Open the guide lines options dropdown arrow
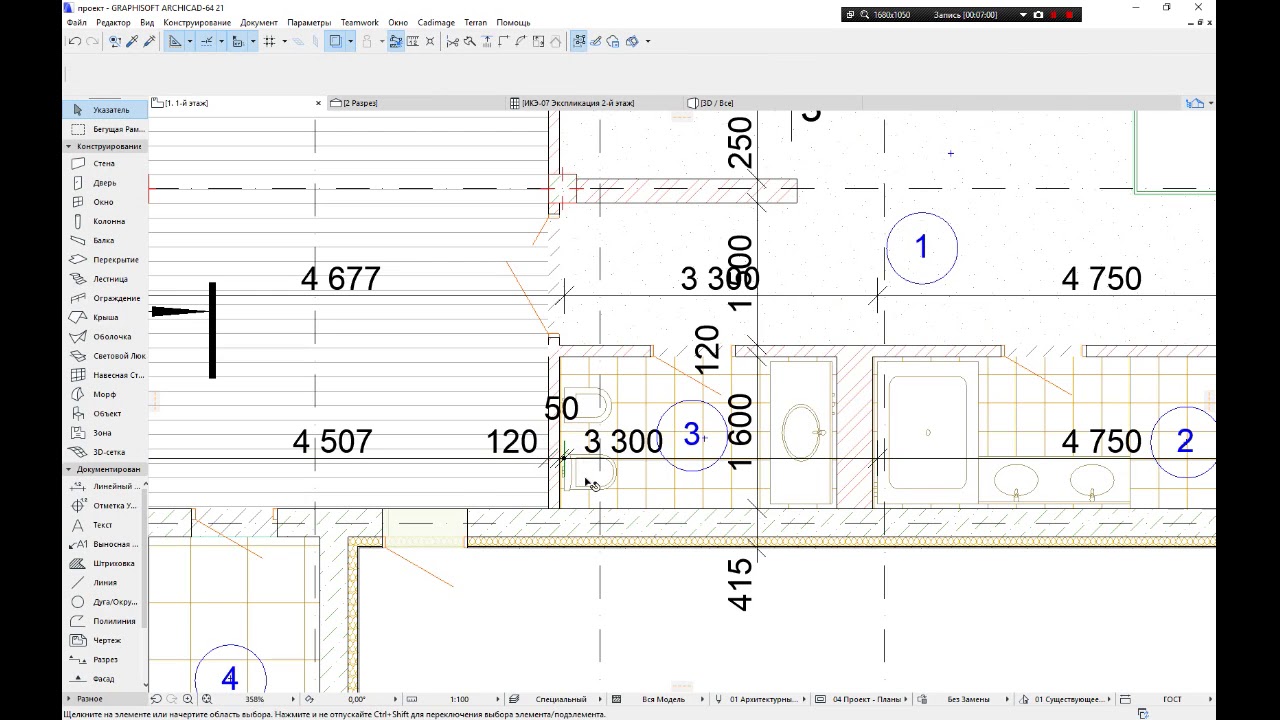 click(189, 41)
